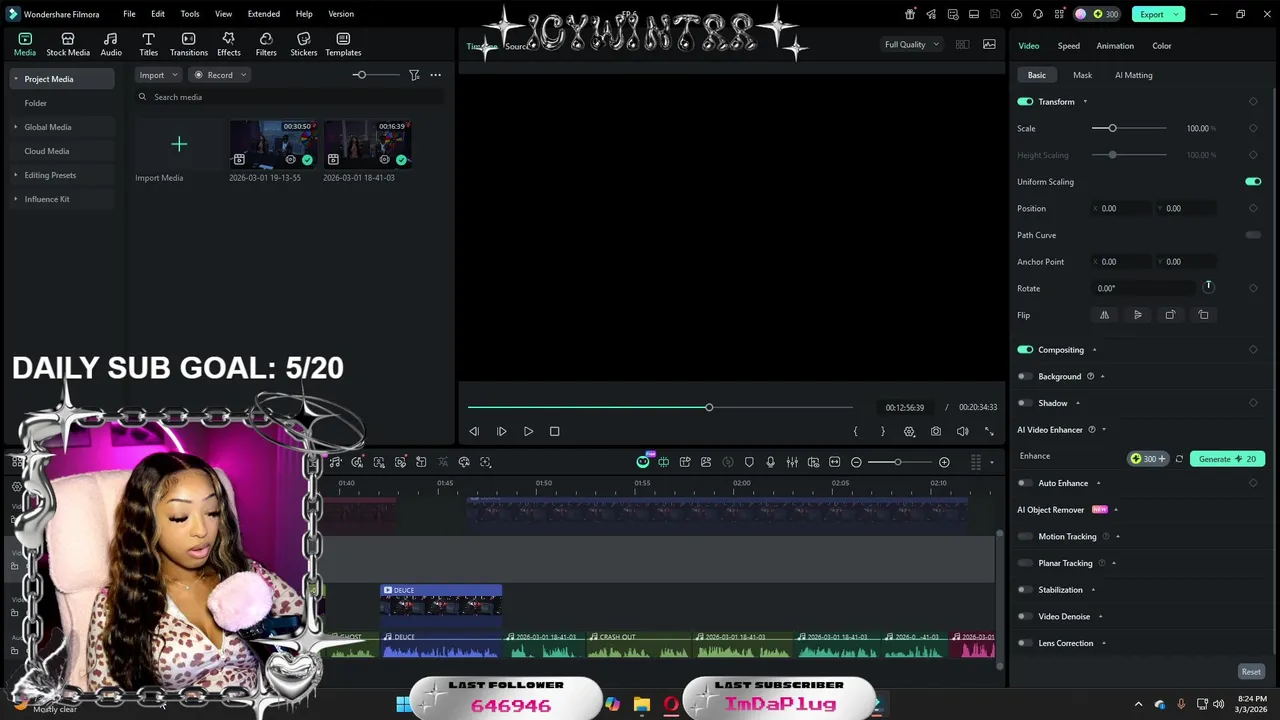Open the Edit menu
The image size is (1280, 720).
coord(158,14)
